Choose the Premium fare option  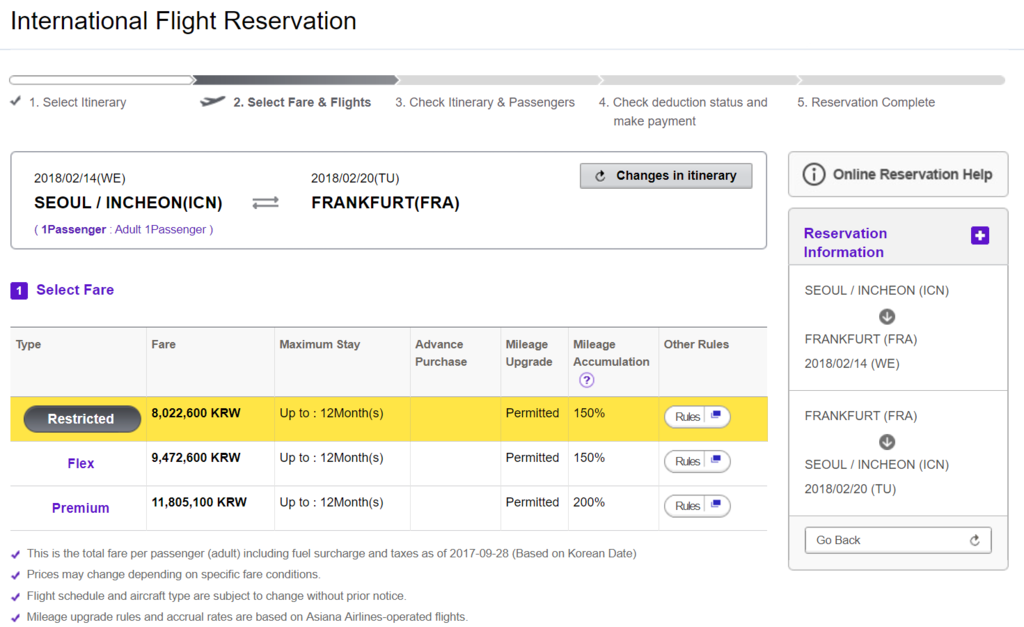[81, 508]
